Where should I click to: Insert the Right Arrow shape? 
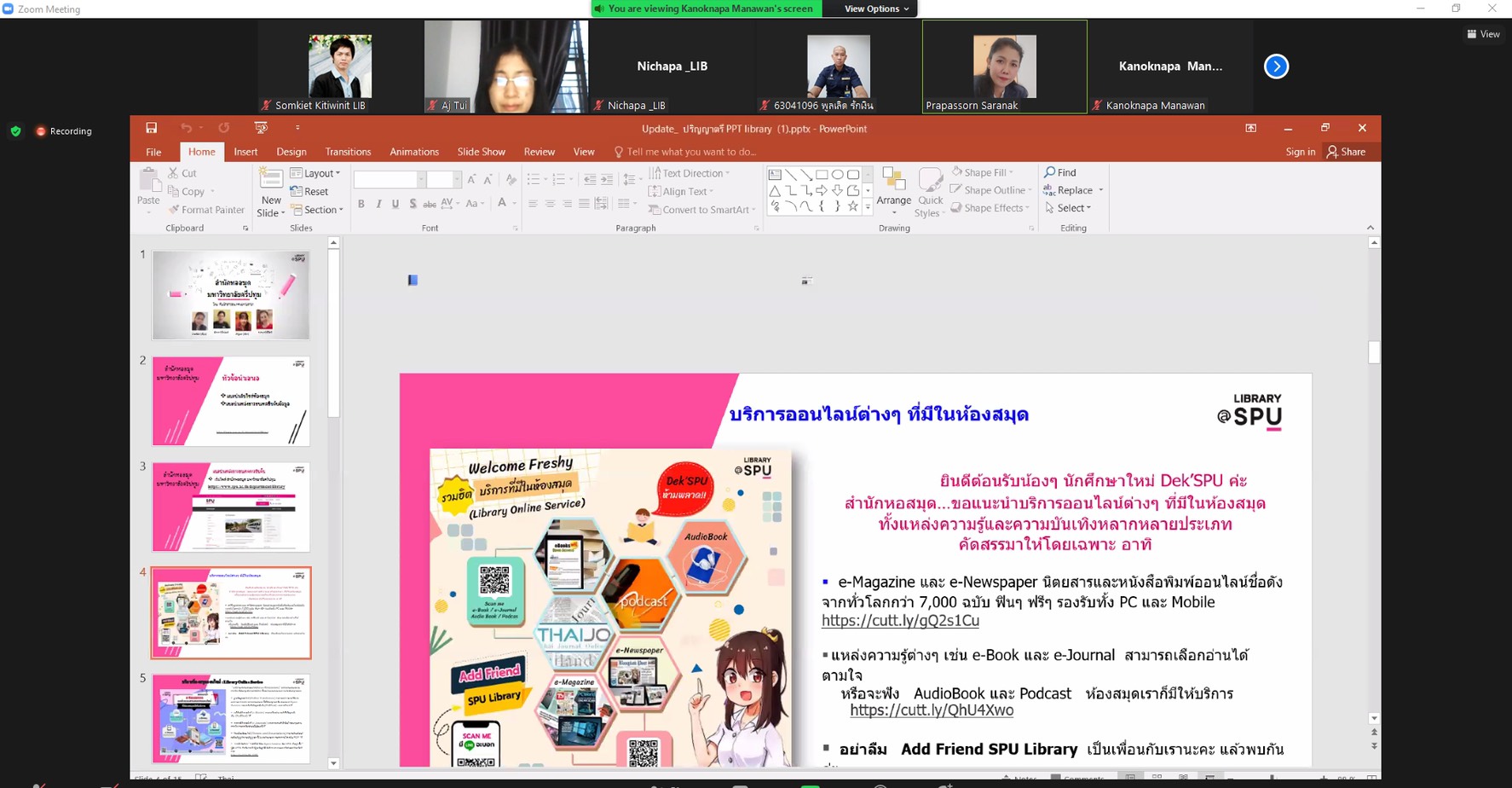coord(822,190)
